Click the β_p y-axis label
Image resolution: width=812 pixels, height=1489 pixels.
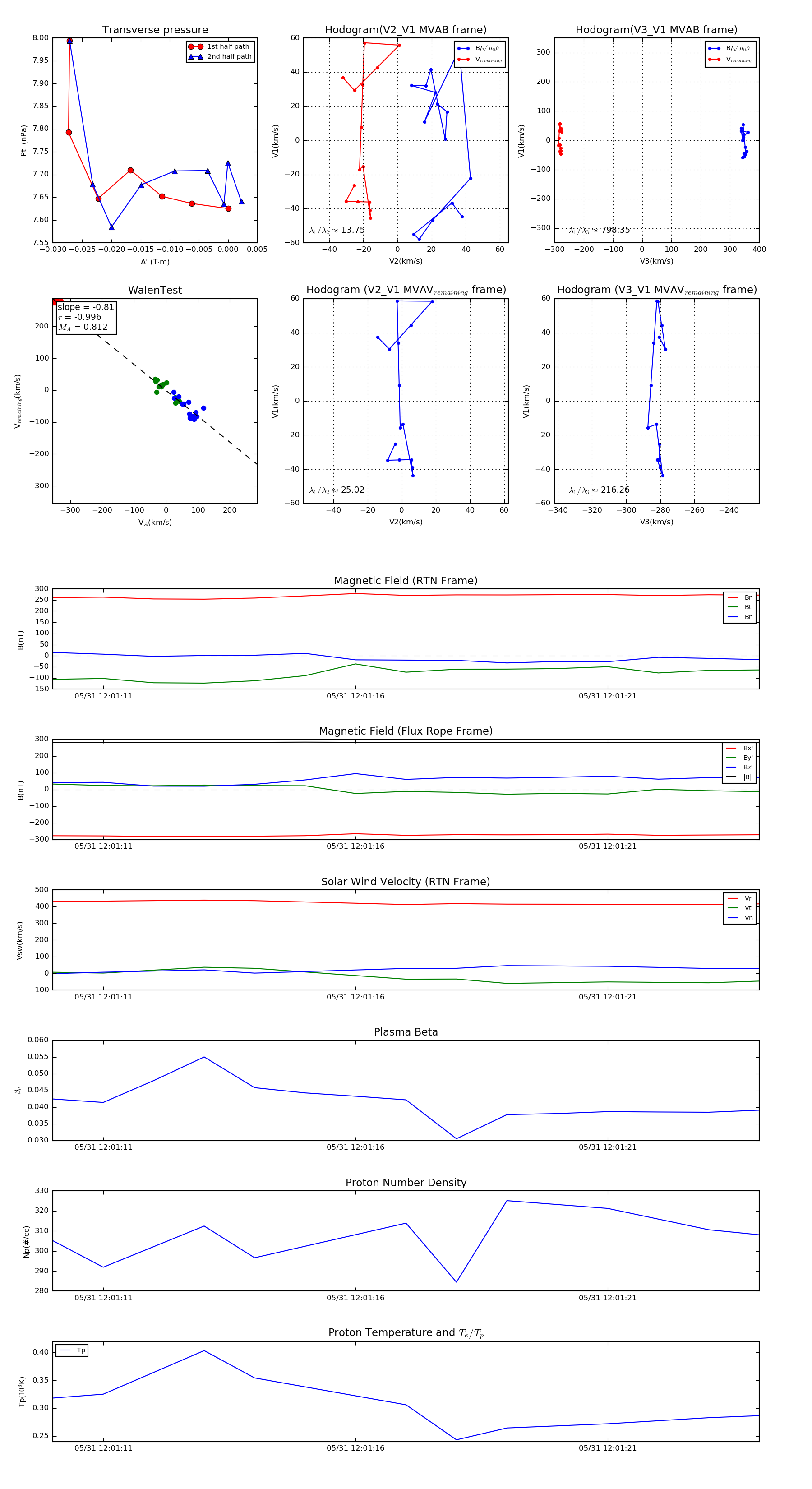tap(17, 1090)
